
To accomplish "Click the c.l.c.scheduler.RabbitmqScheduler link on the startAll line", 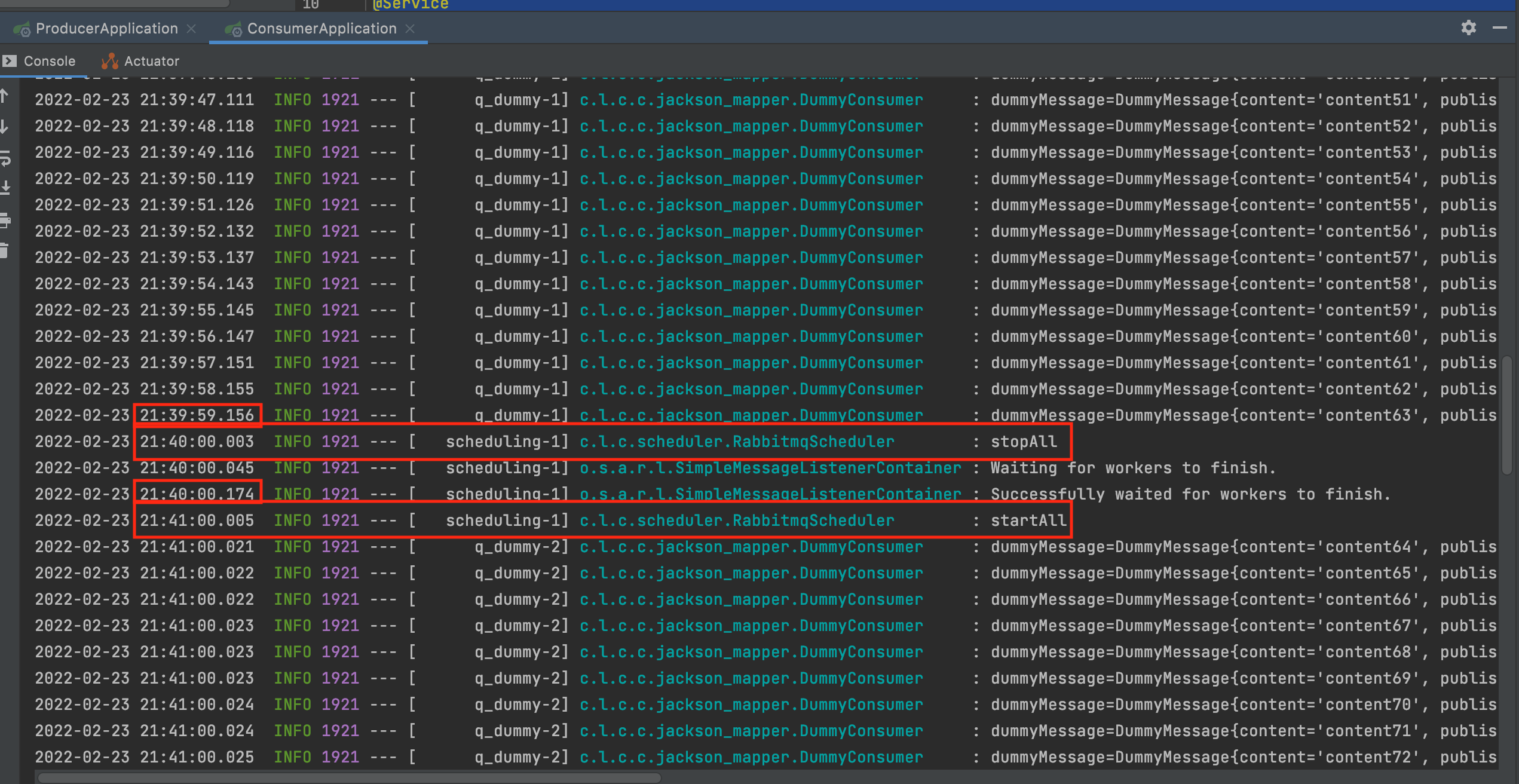I will 737,520.
